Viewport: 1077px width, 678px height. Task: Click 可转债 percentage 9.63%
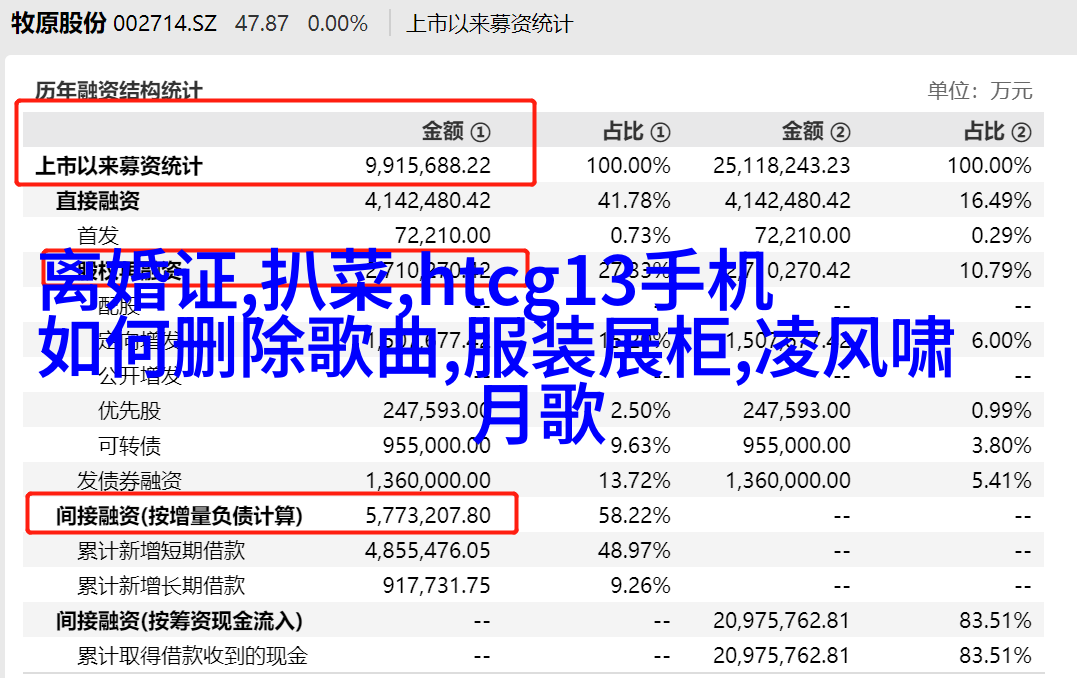tap(640, 446)
